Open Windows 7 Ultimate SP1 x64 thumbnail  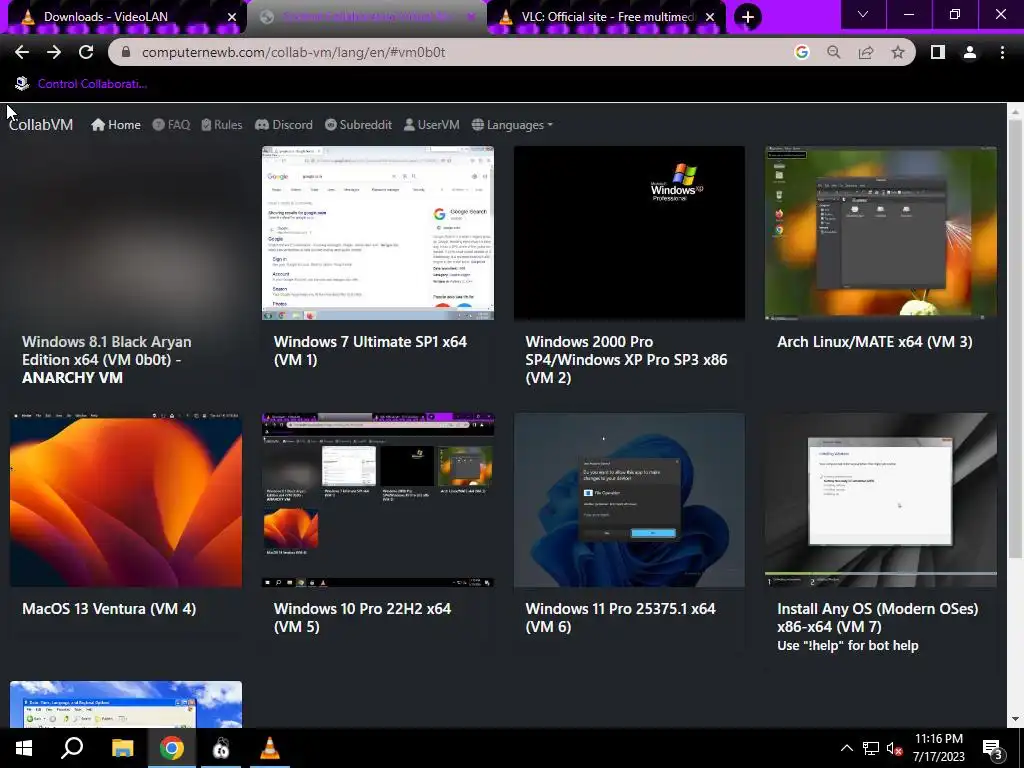[x=377, y=233]
